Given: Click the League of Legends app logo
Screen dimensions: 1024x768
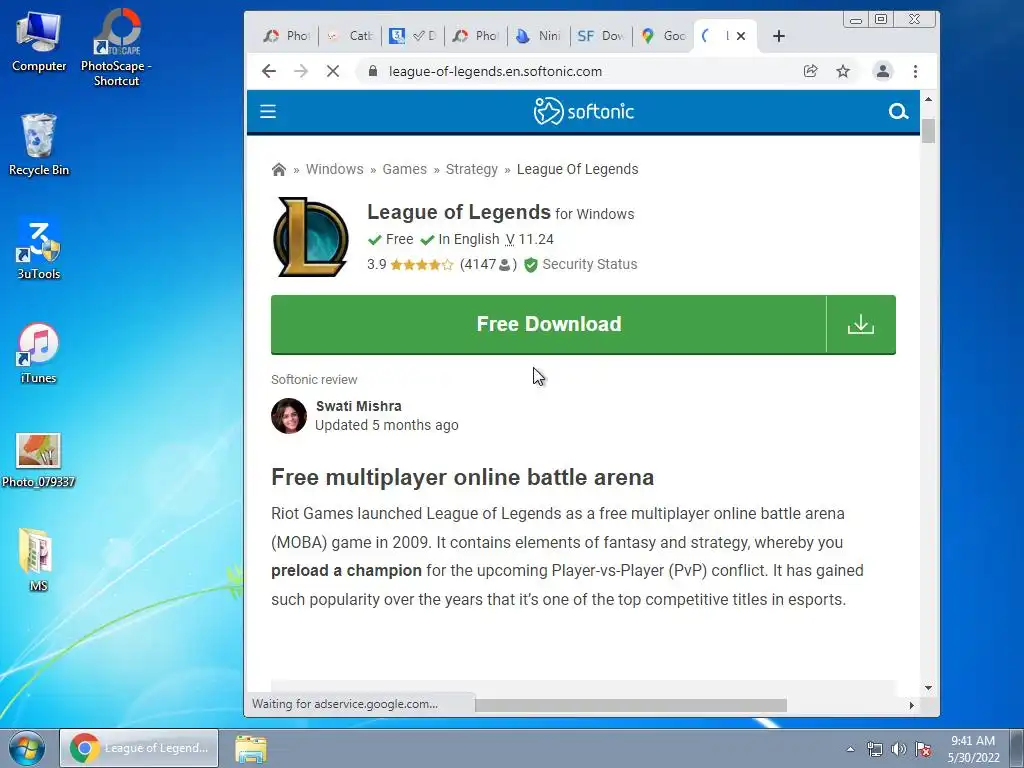Looking at the screenshot, I should pos(310,236).
